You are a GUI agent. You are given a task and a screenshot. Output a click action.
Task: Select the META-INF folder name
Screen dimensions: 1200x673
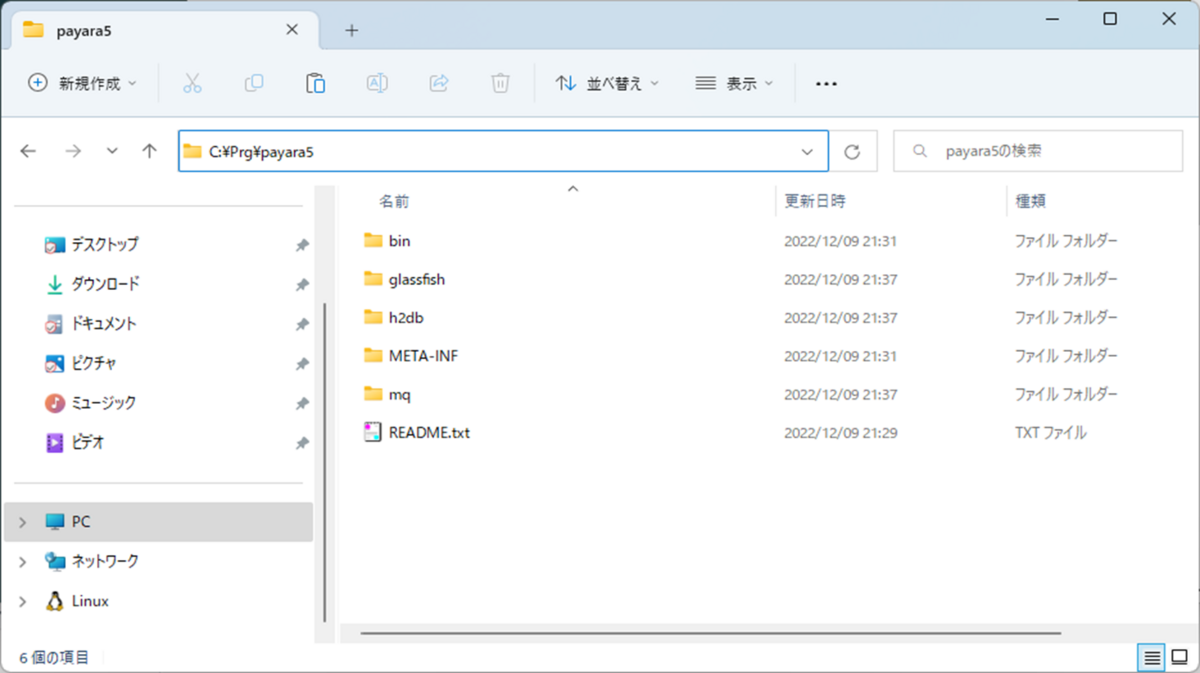pos(424,356)
